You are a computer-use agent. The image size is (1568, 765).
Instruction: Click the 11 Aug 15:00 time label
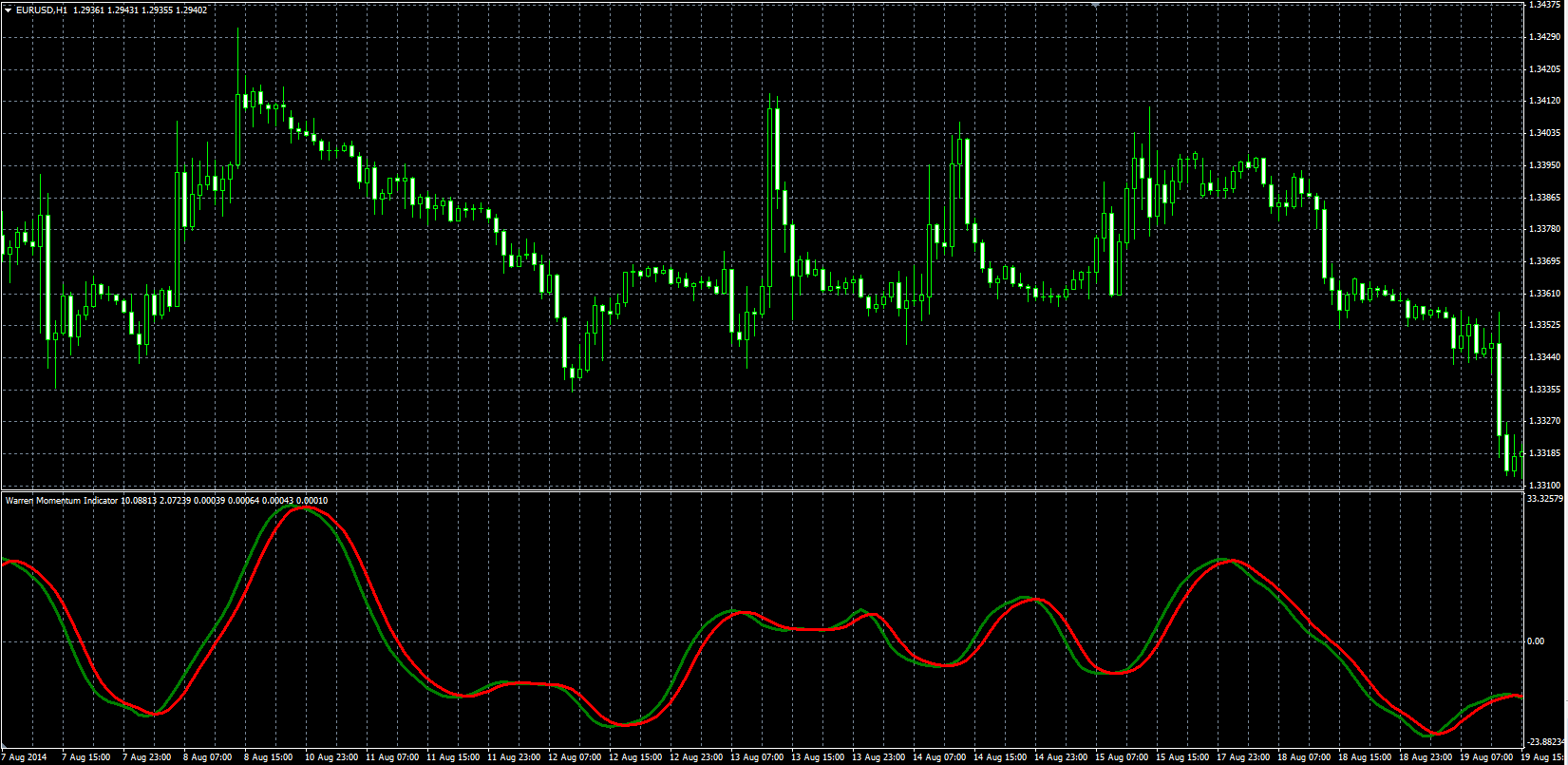coord(453,758)
